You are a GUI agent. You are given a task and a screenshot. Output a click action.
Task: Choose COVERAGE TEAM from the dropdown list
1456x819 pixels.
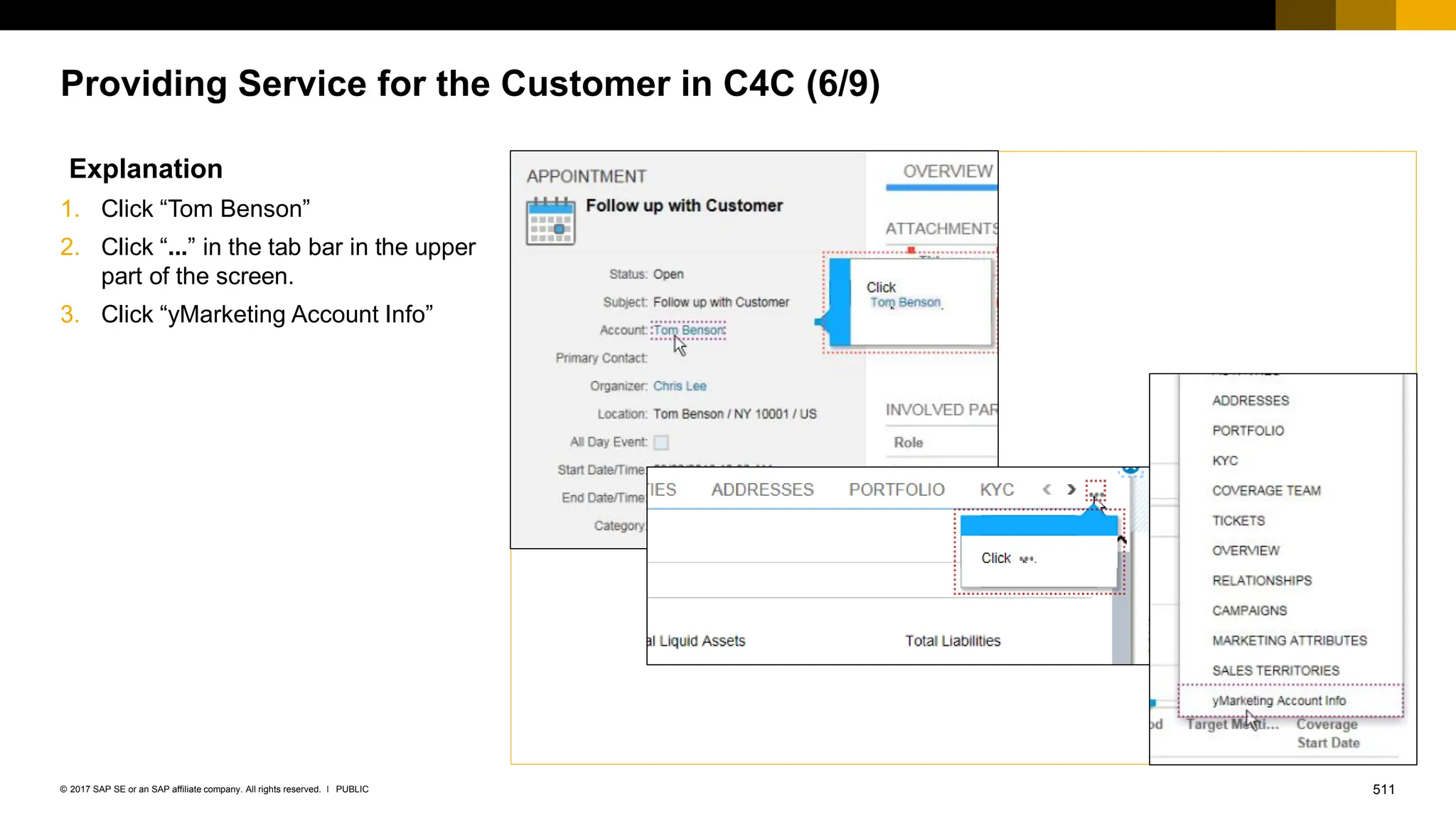point(1266,491)
